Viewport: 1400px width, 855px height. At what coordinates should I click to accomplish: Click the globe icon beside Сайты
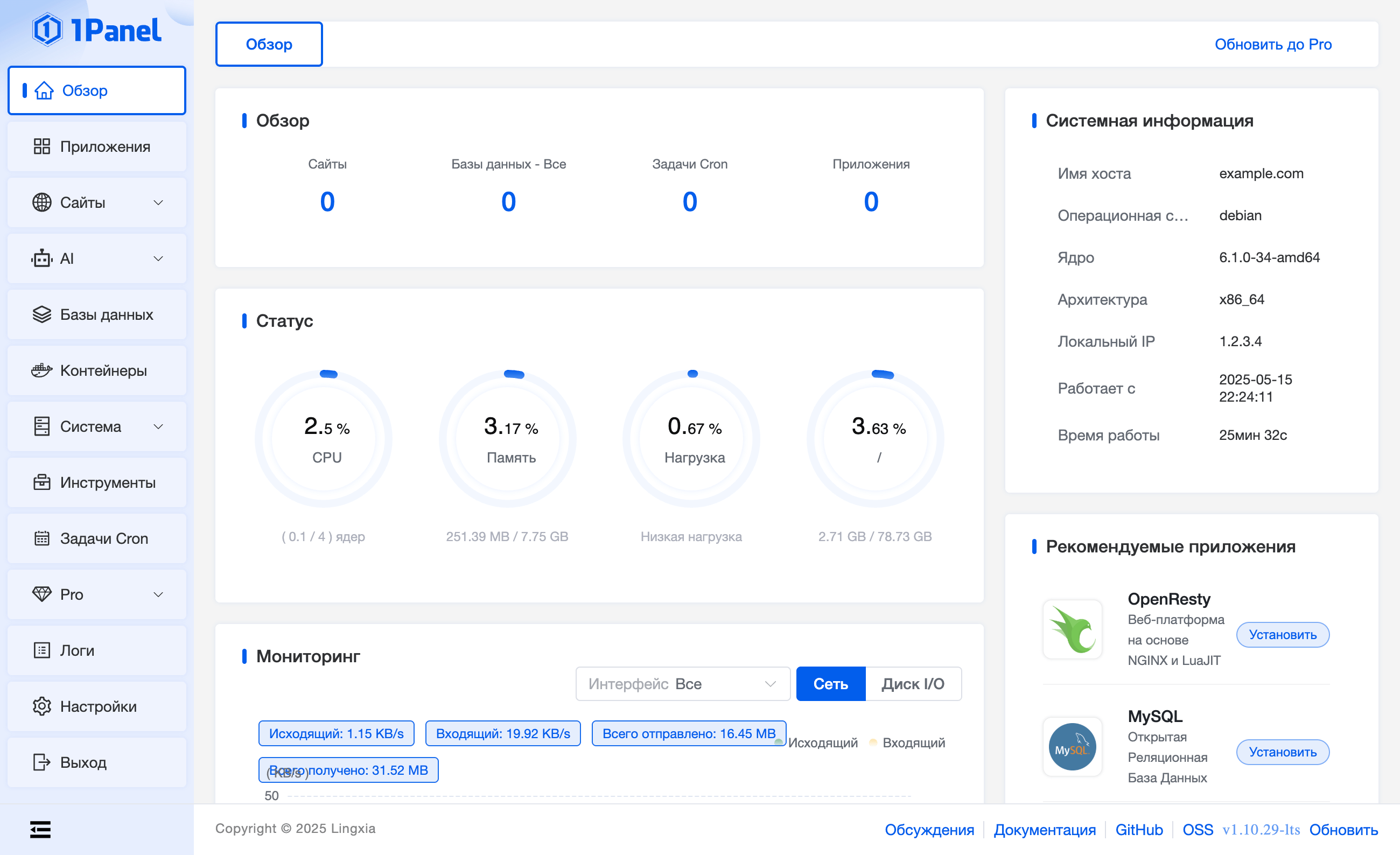pos(41,202)
